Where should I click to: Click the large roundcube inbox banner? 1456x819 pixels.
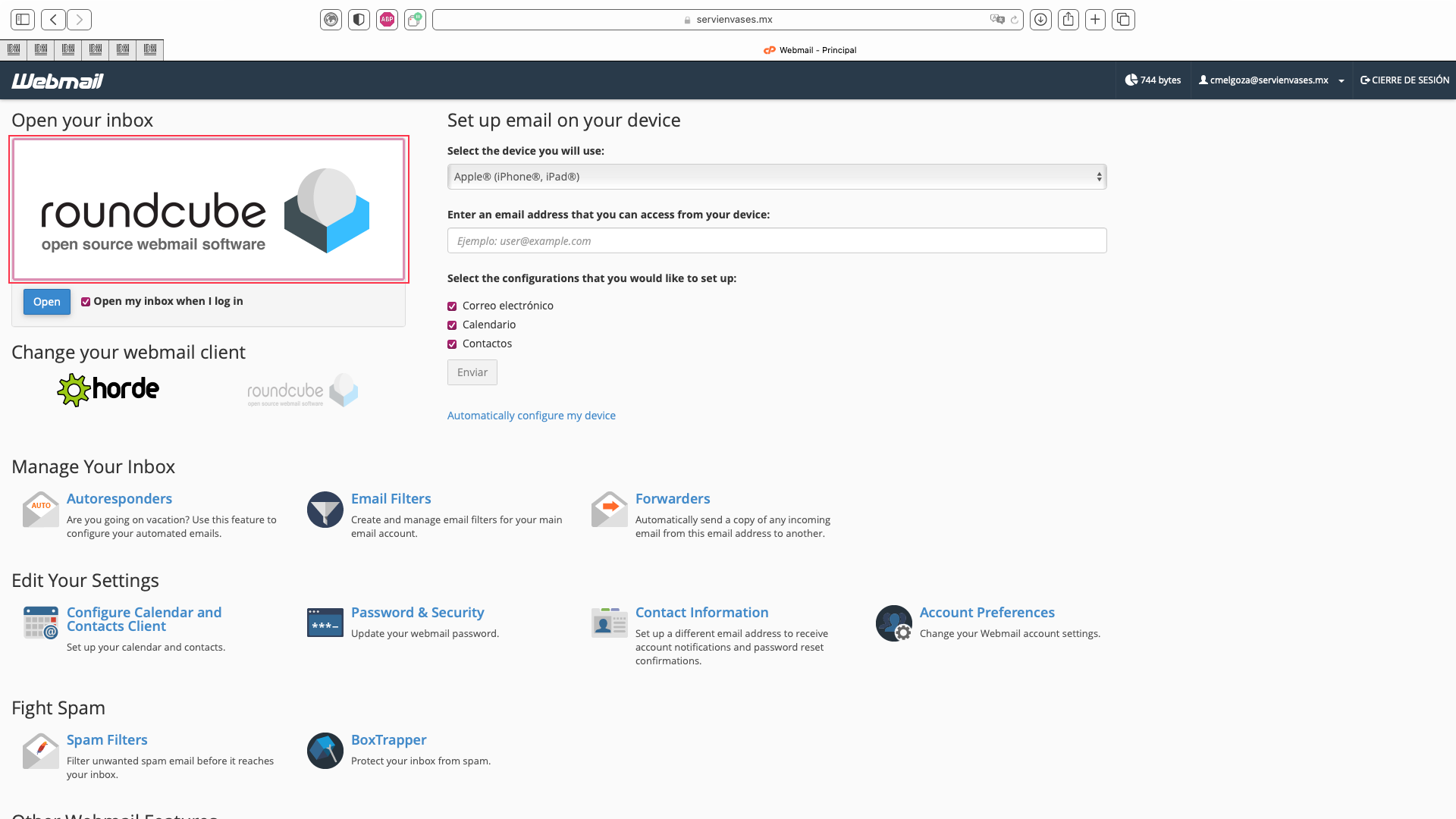pyautogui.click(x=209, y=209)
